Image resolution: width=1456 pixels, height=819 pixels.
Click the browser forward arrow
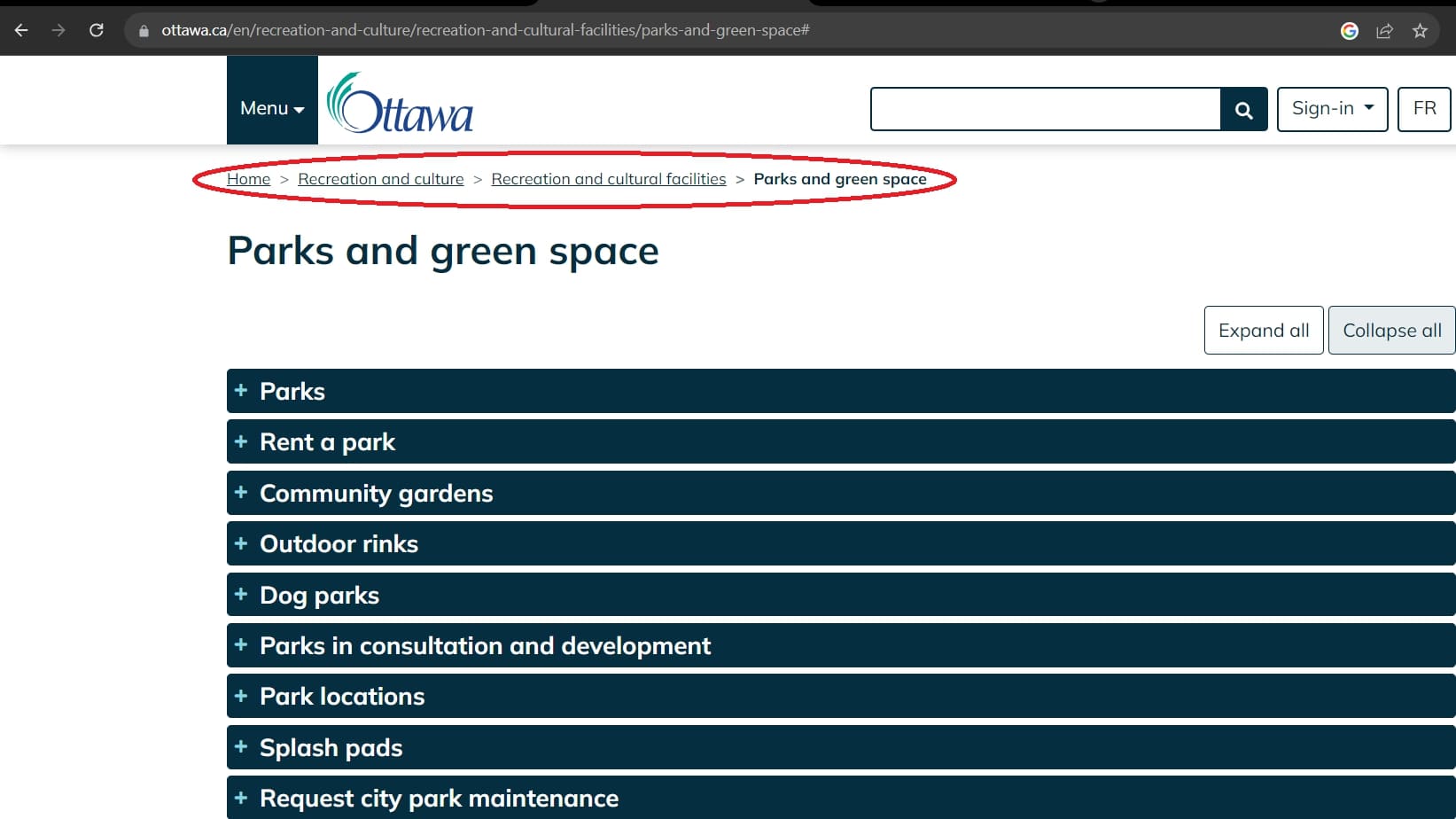tap(58, 30)
